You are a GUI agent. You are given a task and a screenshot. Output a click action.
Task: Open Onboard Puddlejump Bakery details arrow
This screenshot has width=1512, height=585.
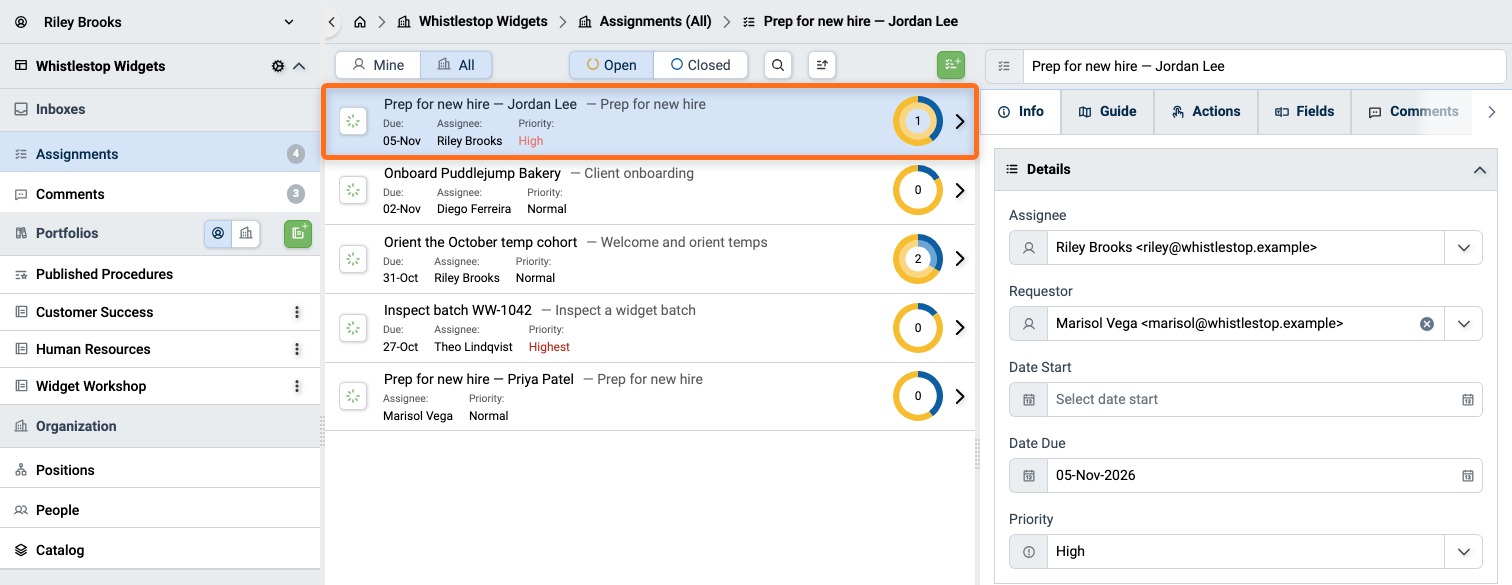click(960, 190)
